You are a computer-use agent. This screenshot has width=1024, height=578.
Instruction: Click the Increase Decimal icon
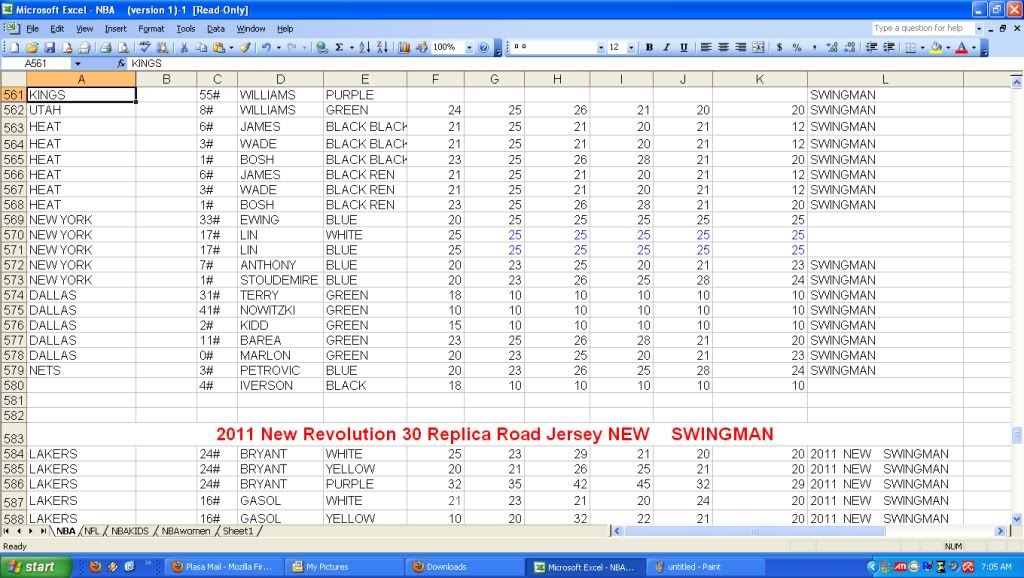click(x=831, y=48)
